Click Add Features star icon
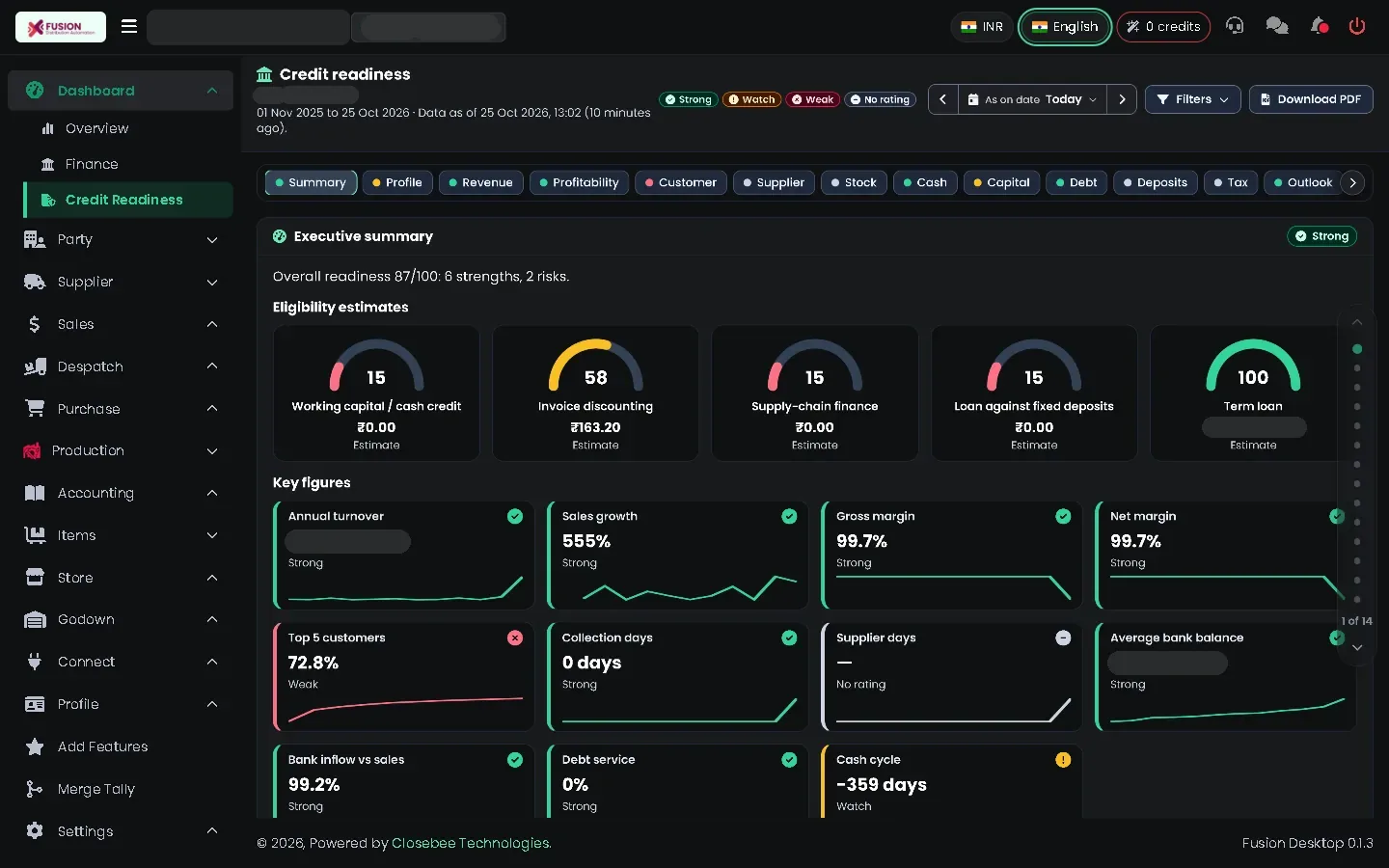The width and height of the screenshot is (1389, 868). (x=35, y=746)
